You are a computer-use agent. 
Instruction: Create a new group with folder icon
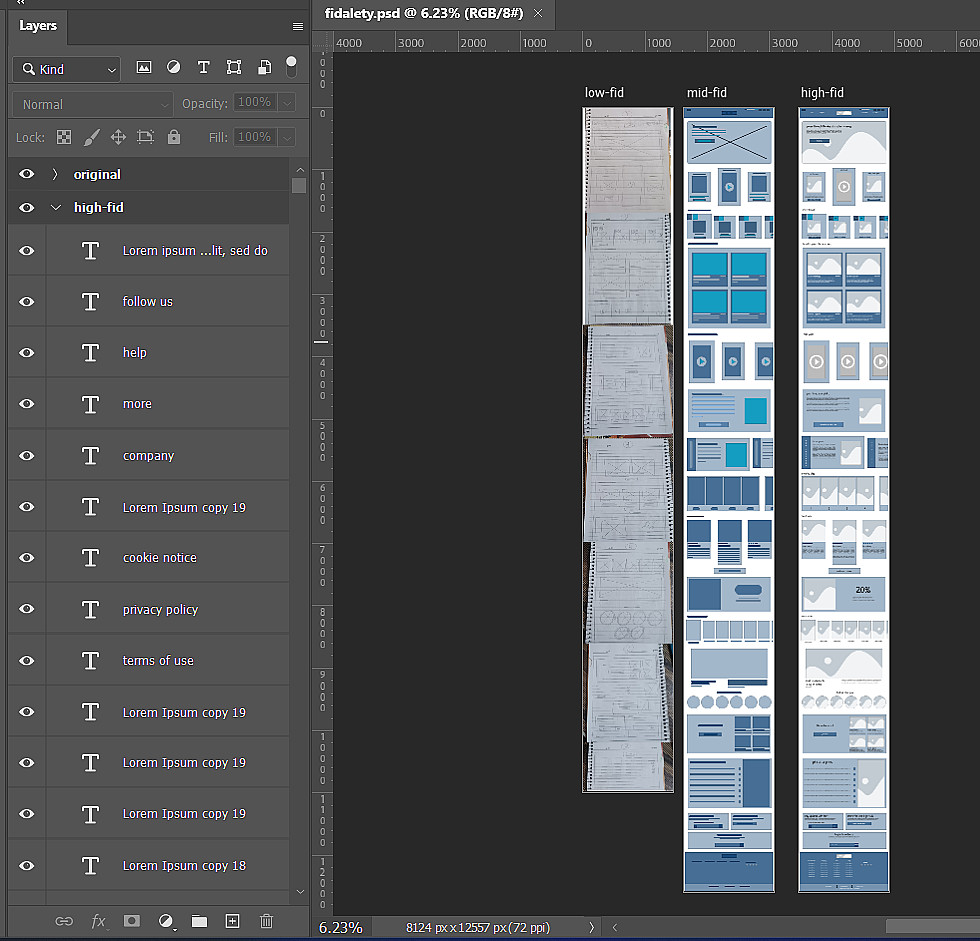point(199,921)
